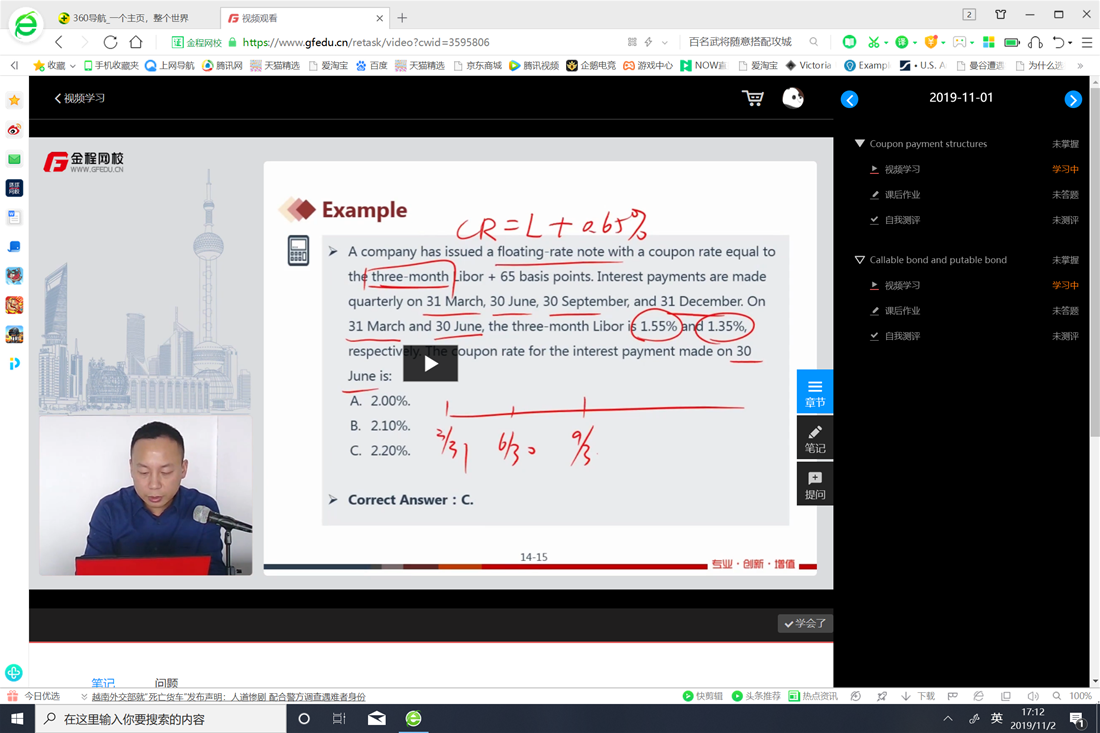1100x733 pixels.
Task: Go back via 视频学习 header link
Action: pyautogui.click(x=80, y=98)
